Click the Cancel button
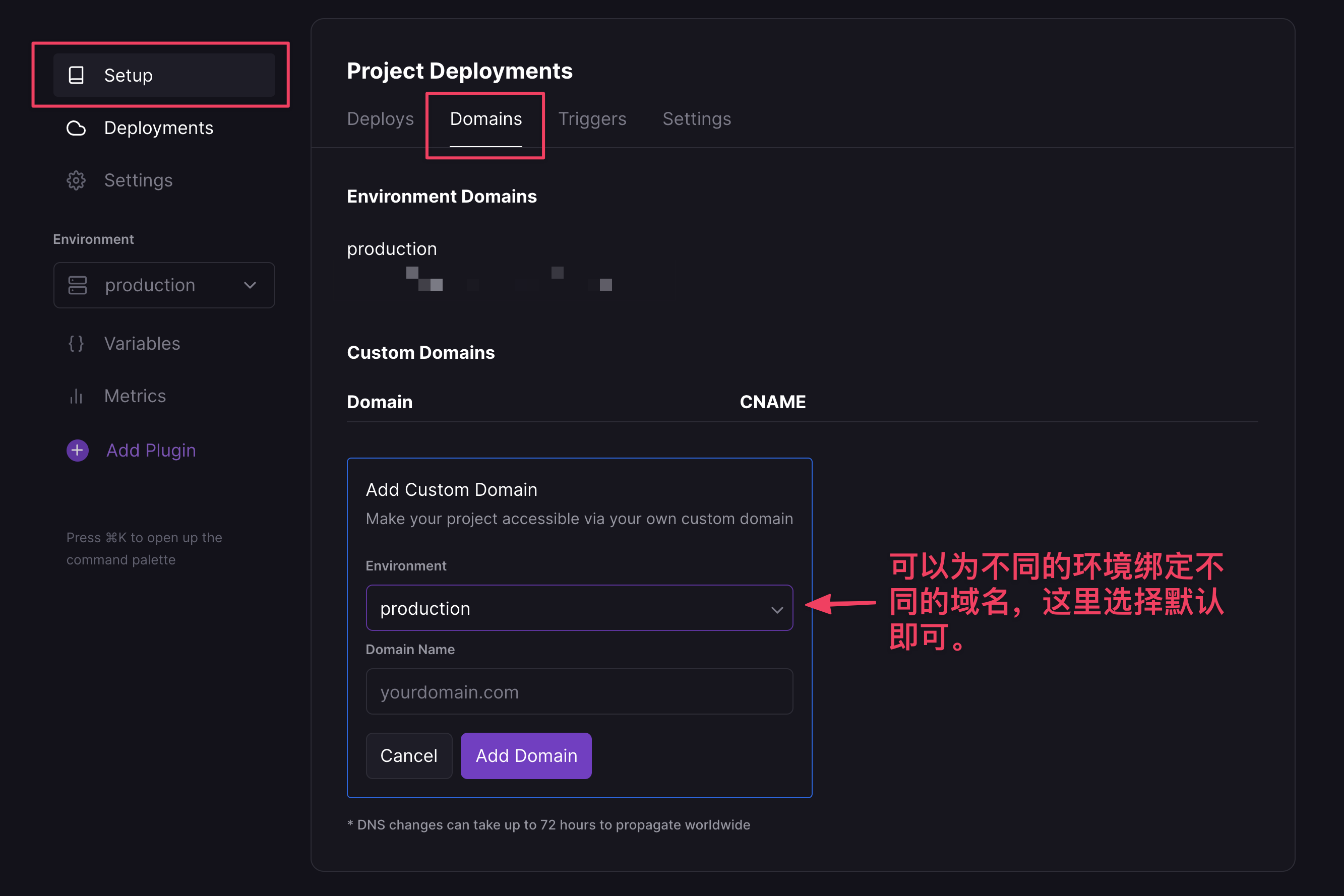This screenshot has width=1344, height=896. pos(409,755)
